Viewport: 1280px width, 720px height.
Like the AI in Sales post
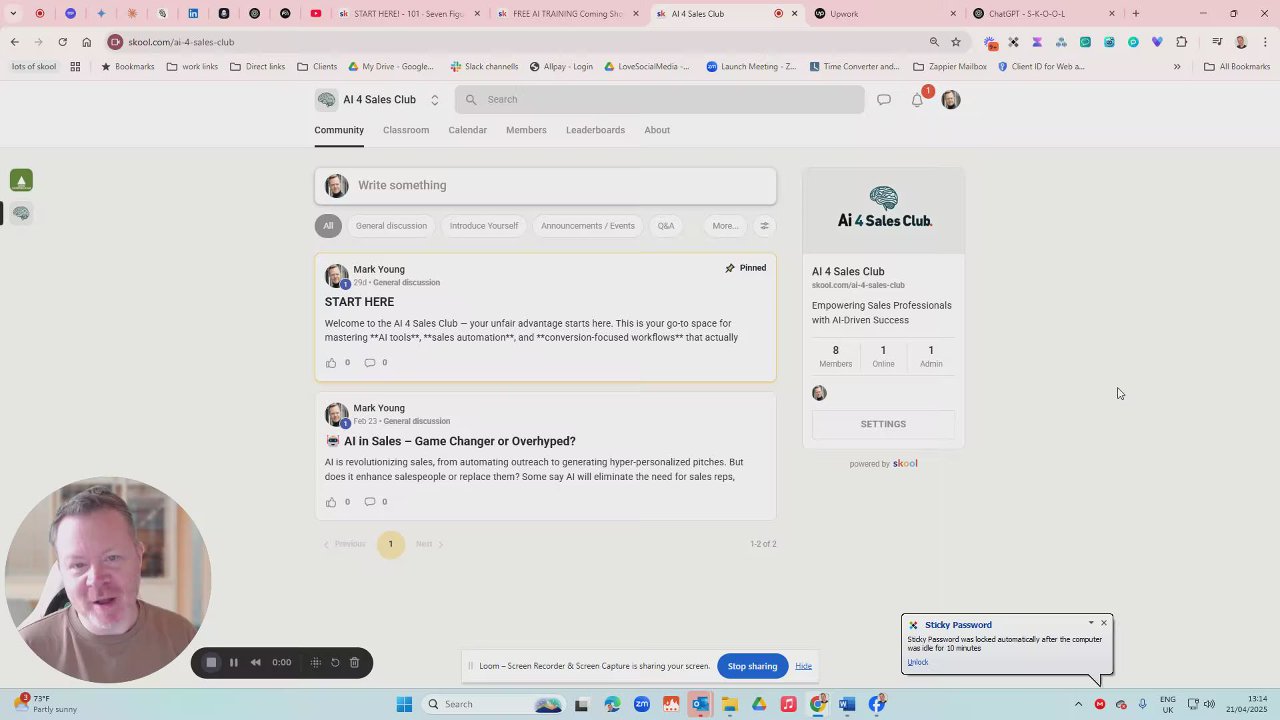tap(331, 502)
